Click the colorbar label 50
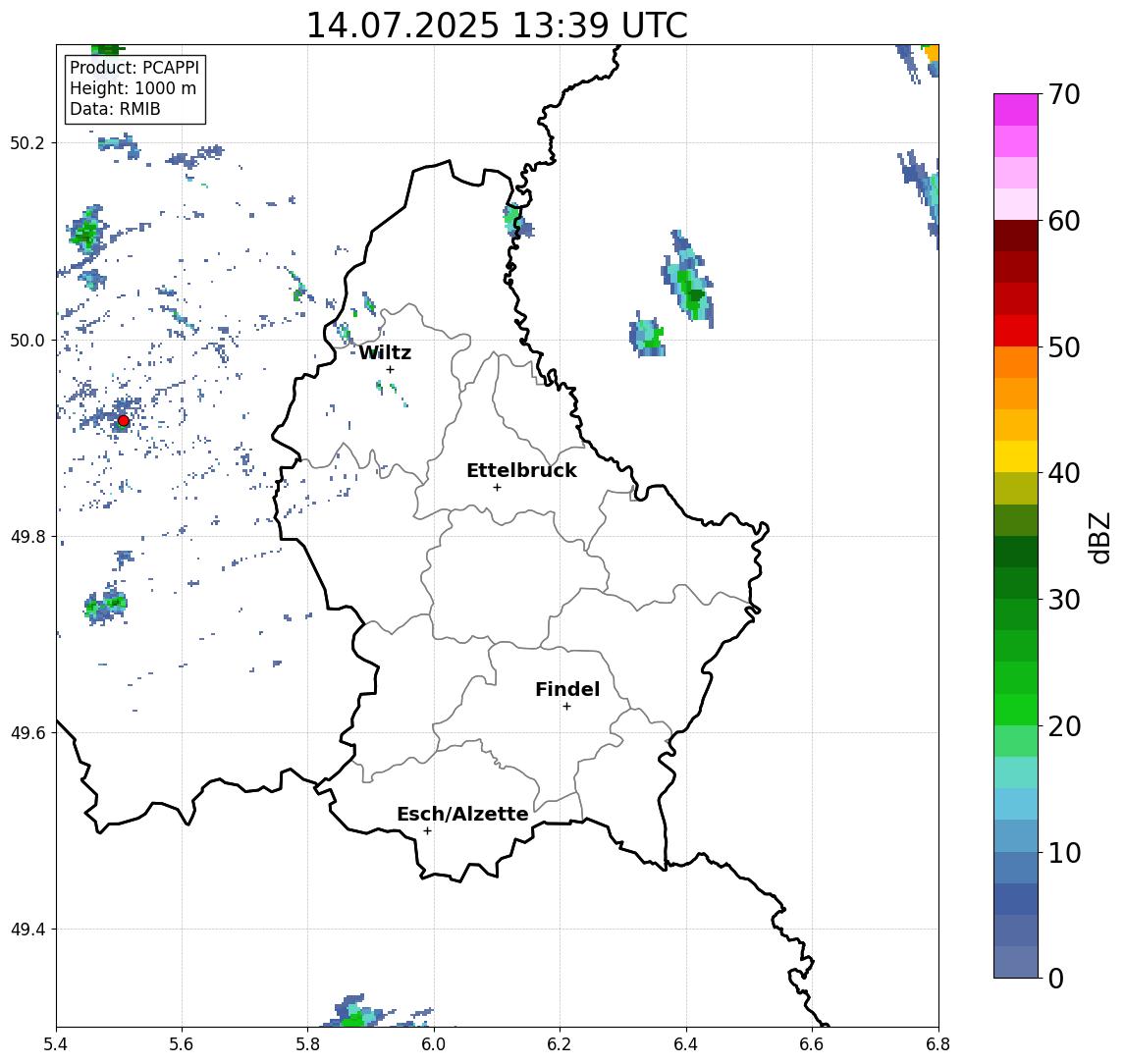The width and height of the screenshot is (1124, 1064). point(1064,347)
